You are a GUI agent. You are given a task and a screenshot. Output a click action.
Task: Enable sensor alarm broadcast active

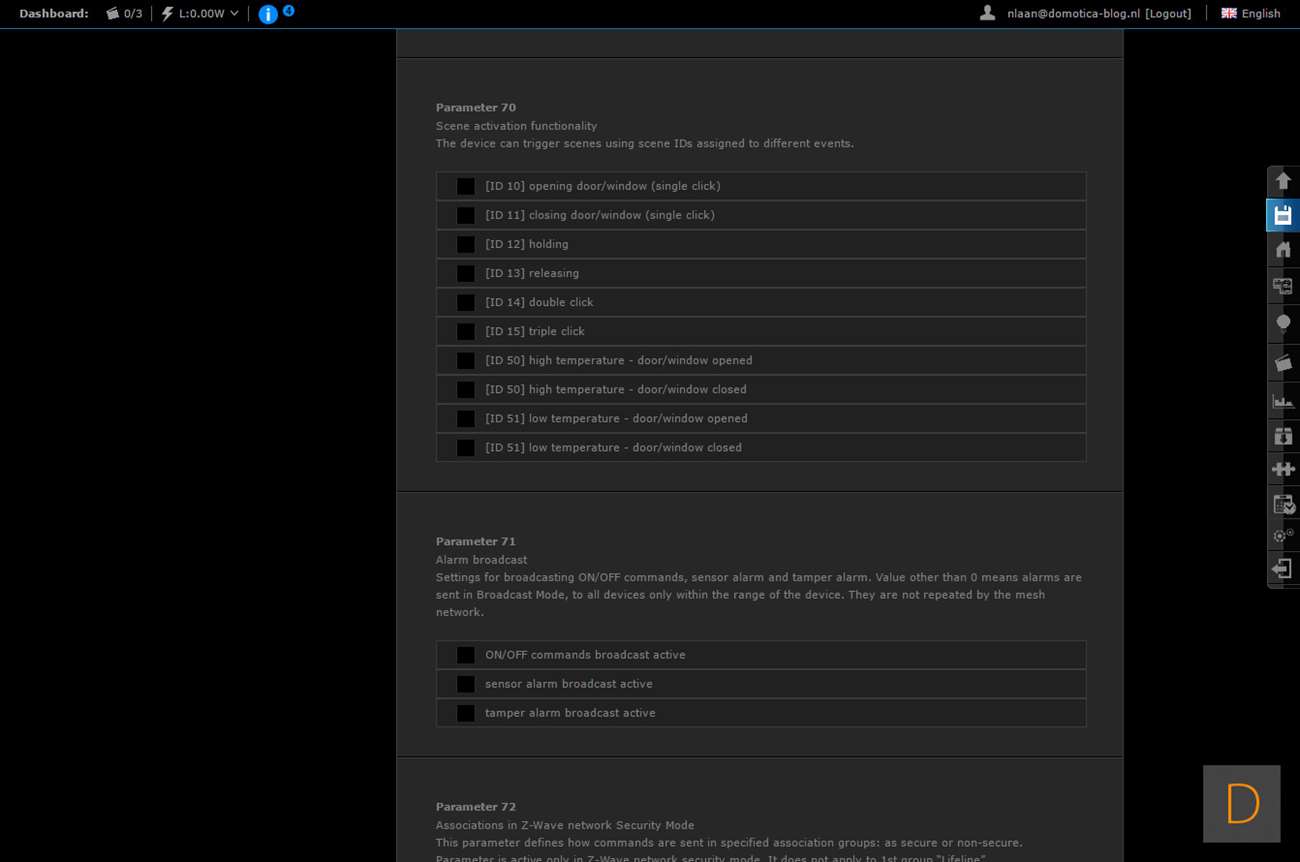(466, 684)
